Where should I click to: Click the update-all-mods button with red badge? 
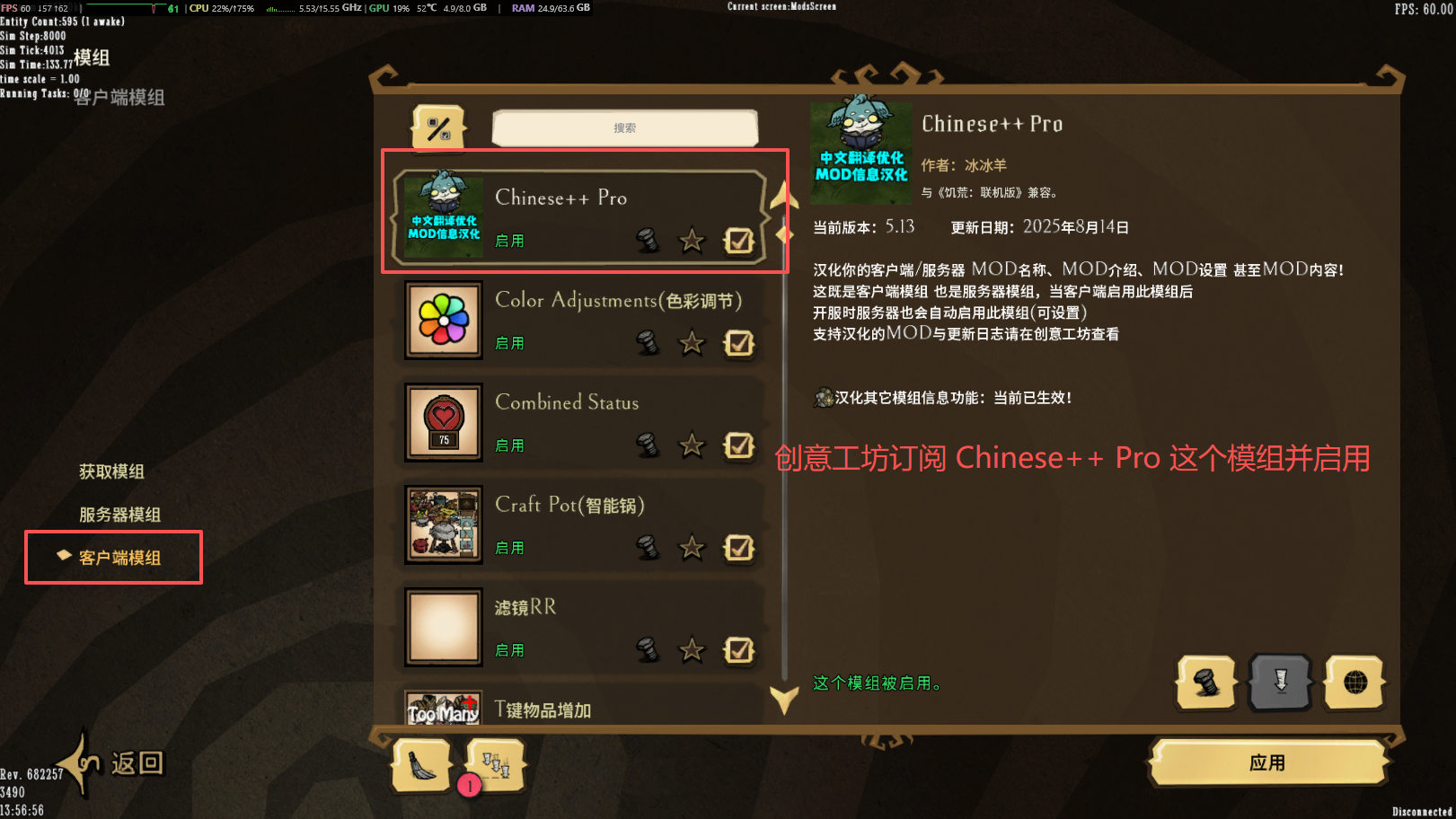[x=495, y=766]
